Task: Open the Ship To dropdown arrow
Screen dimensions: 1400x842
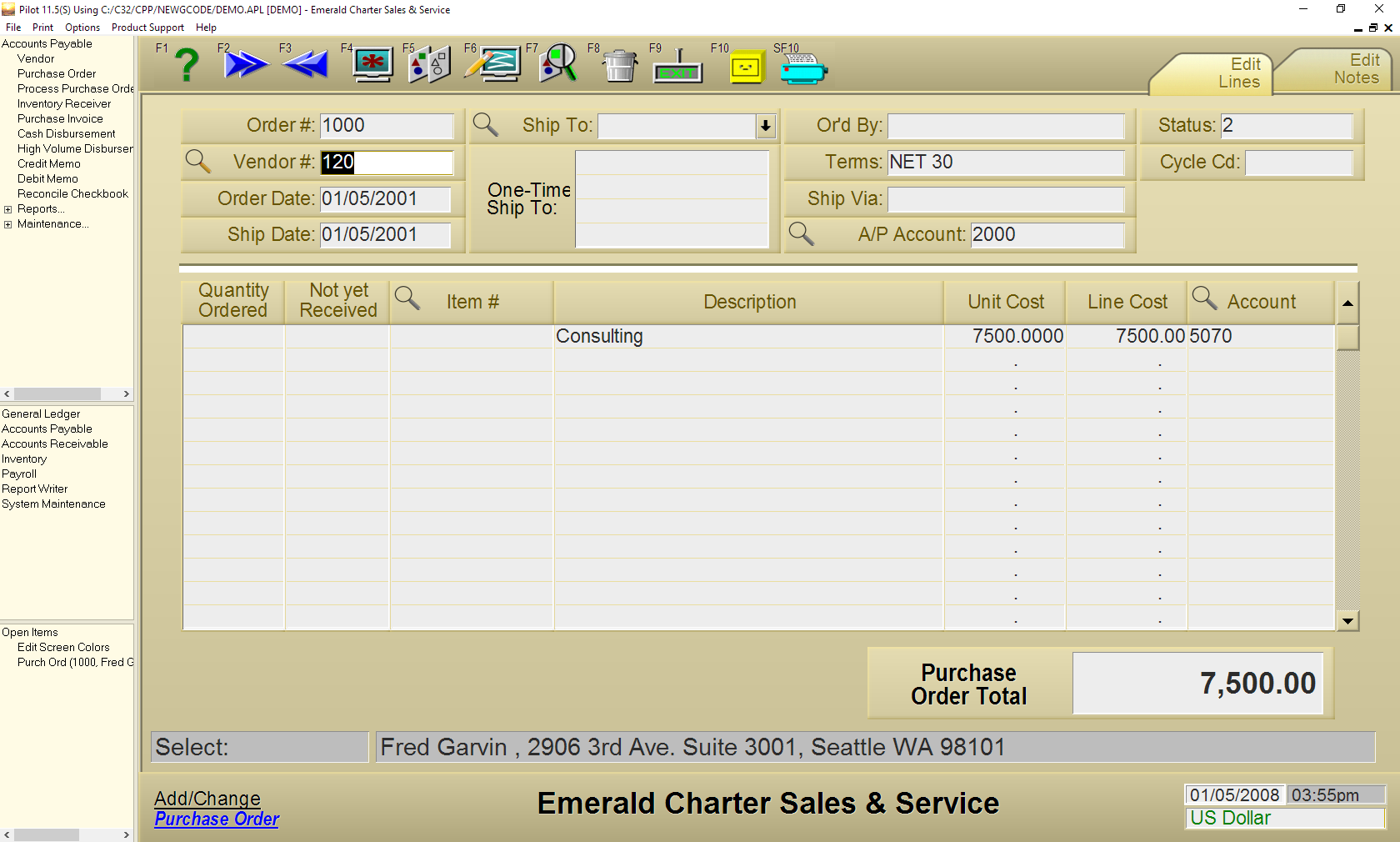Action: point(765,127)
